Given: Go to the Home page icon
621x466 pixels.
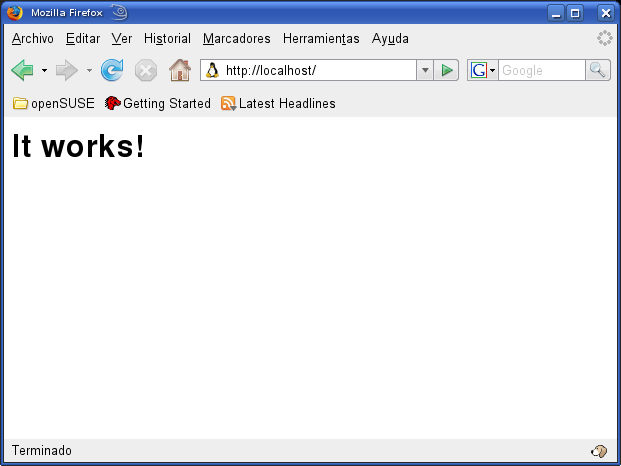Looking at the screenshot, I should (x=180, y=70).
